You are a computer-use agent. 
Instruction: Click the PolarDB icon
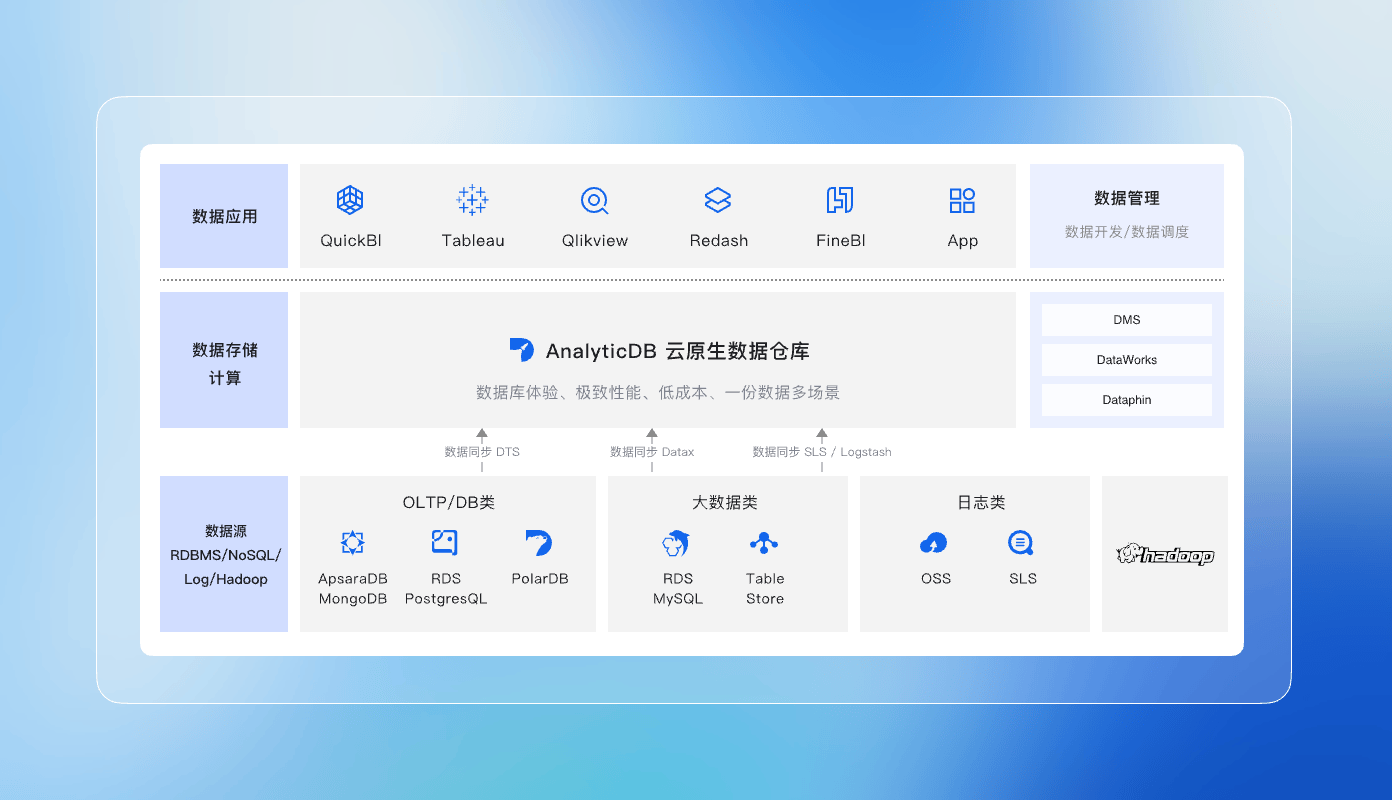[x=539, y=543]
